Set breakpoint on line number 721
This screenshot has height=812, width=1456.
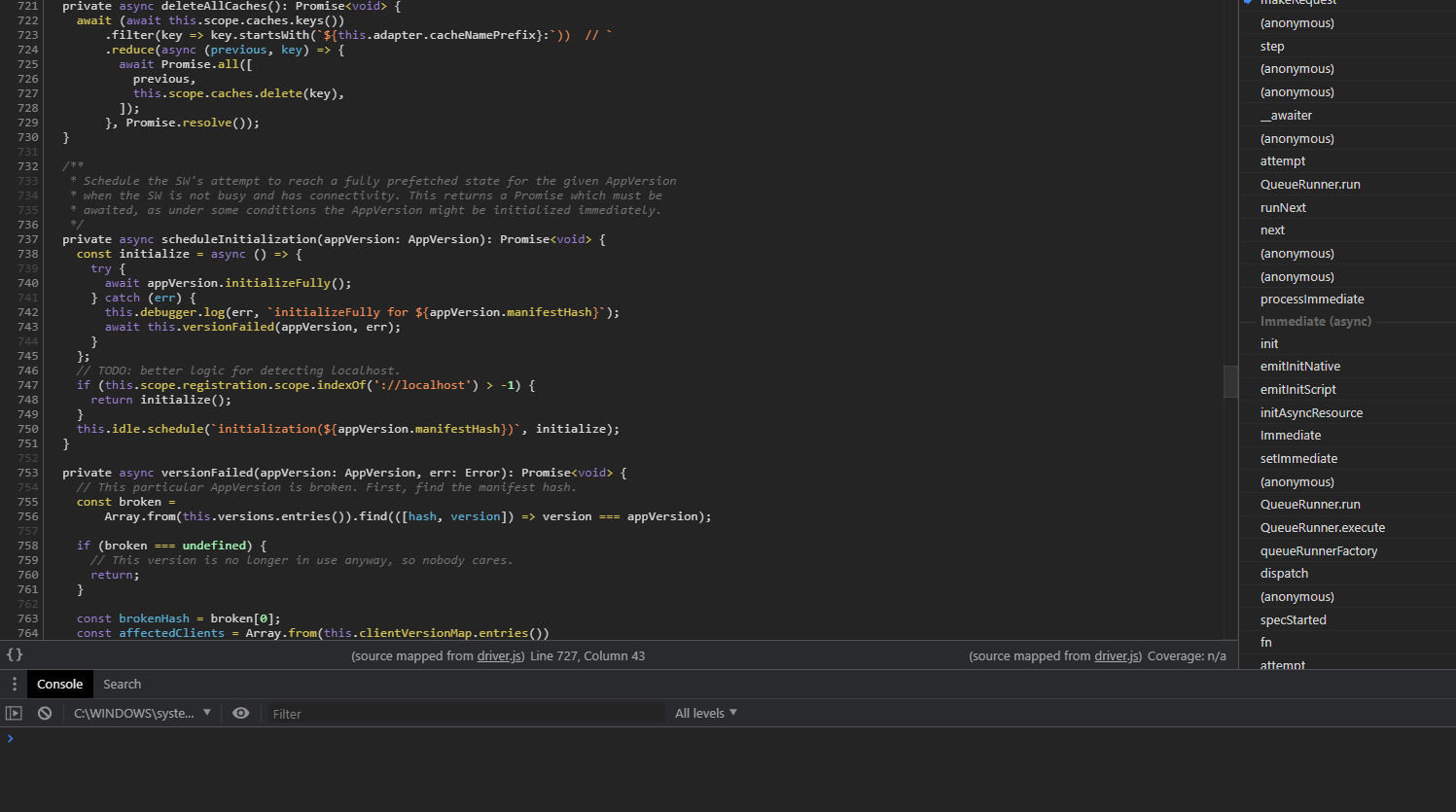27,6
